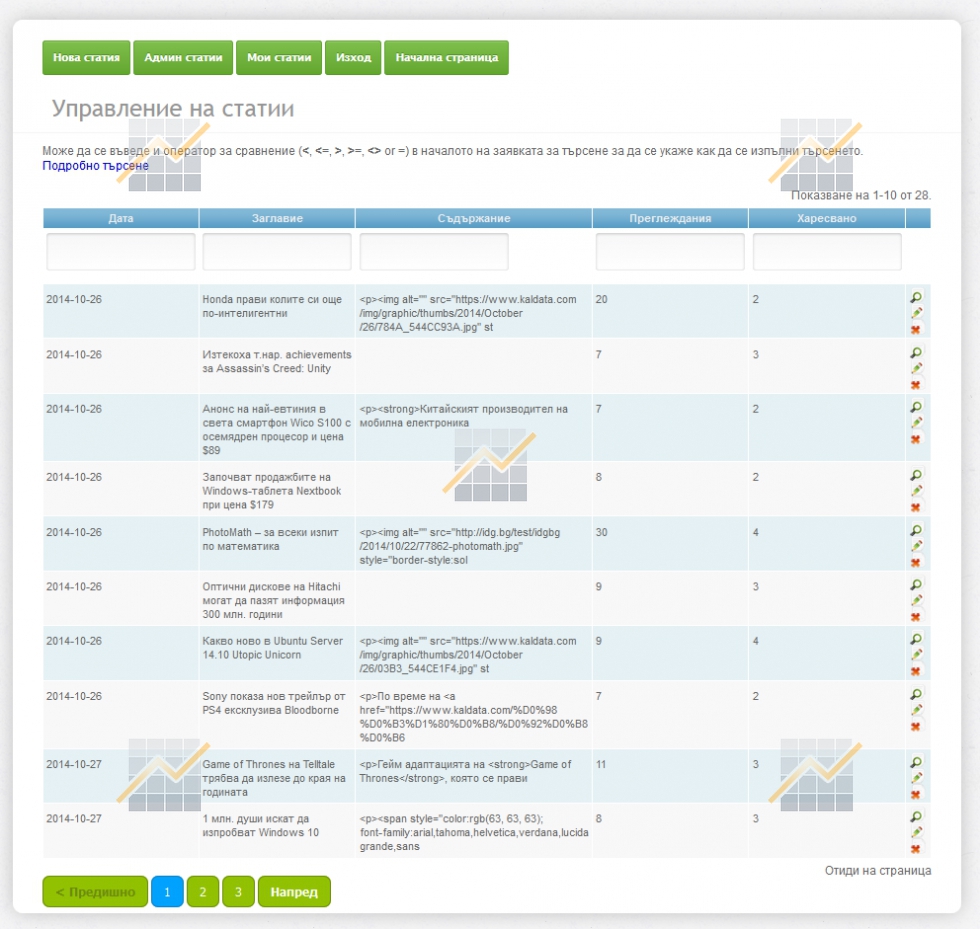Image resolution: width=980 pixels, height=929 pixels.
Task: Delete the Hitachi optical discs article
Action: point(915,617)
